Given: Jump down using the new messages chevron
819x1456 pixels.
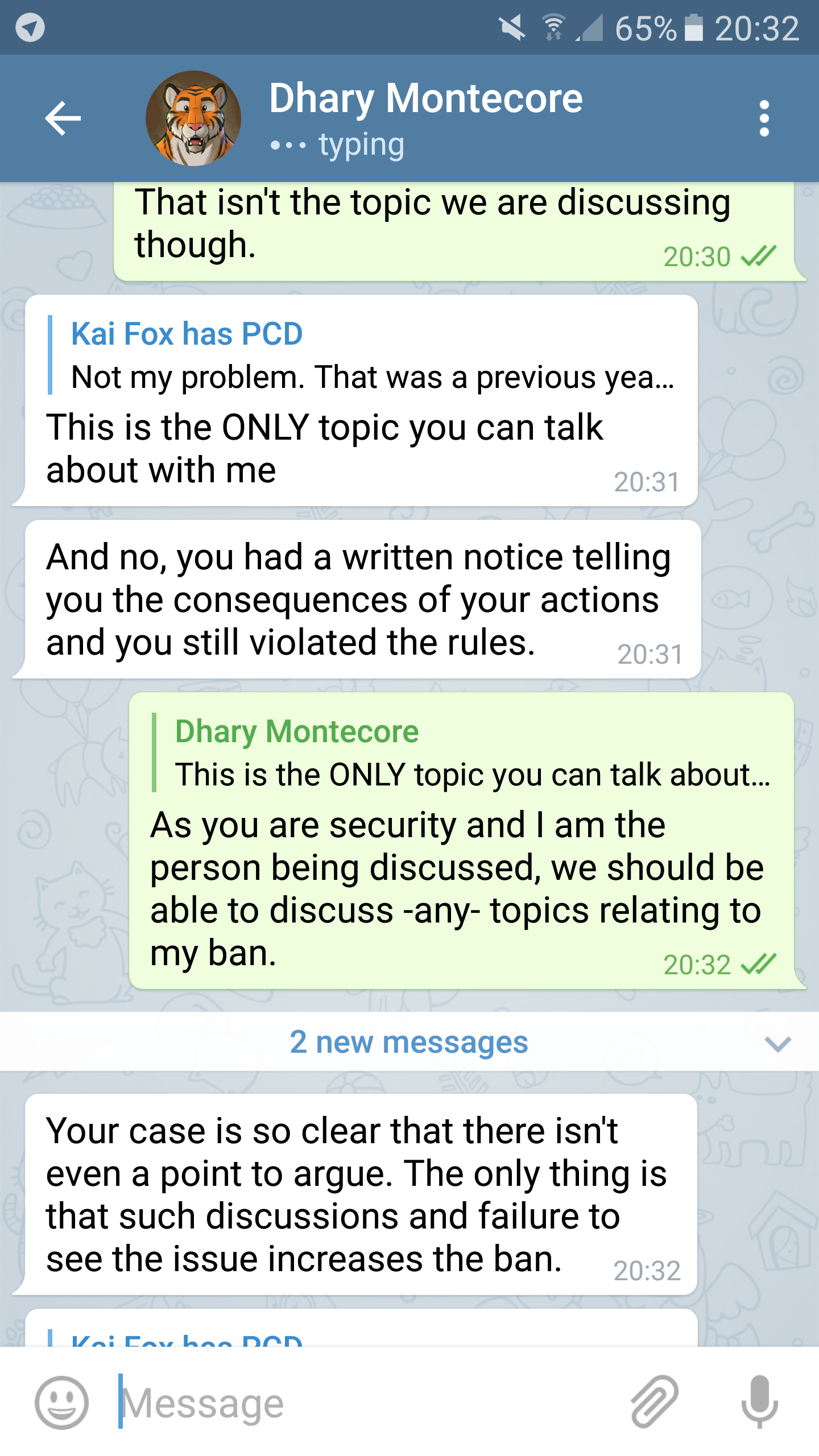Looking at the screenshot, I should (x=777, y=1043).
